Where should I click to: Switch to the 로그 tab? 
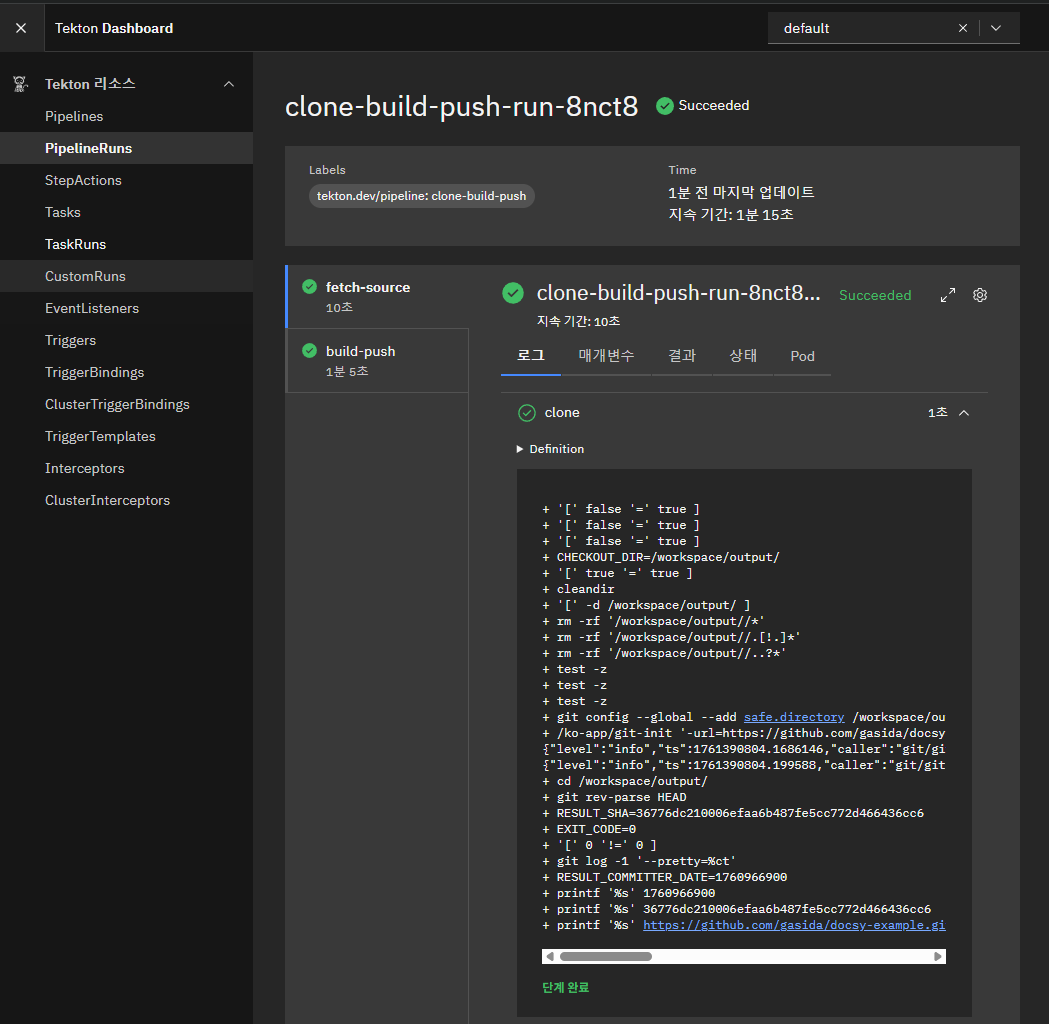[531, 356]
